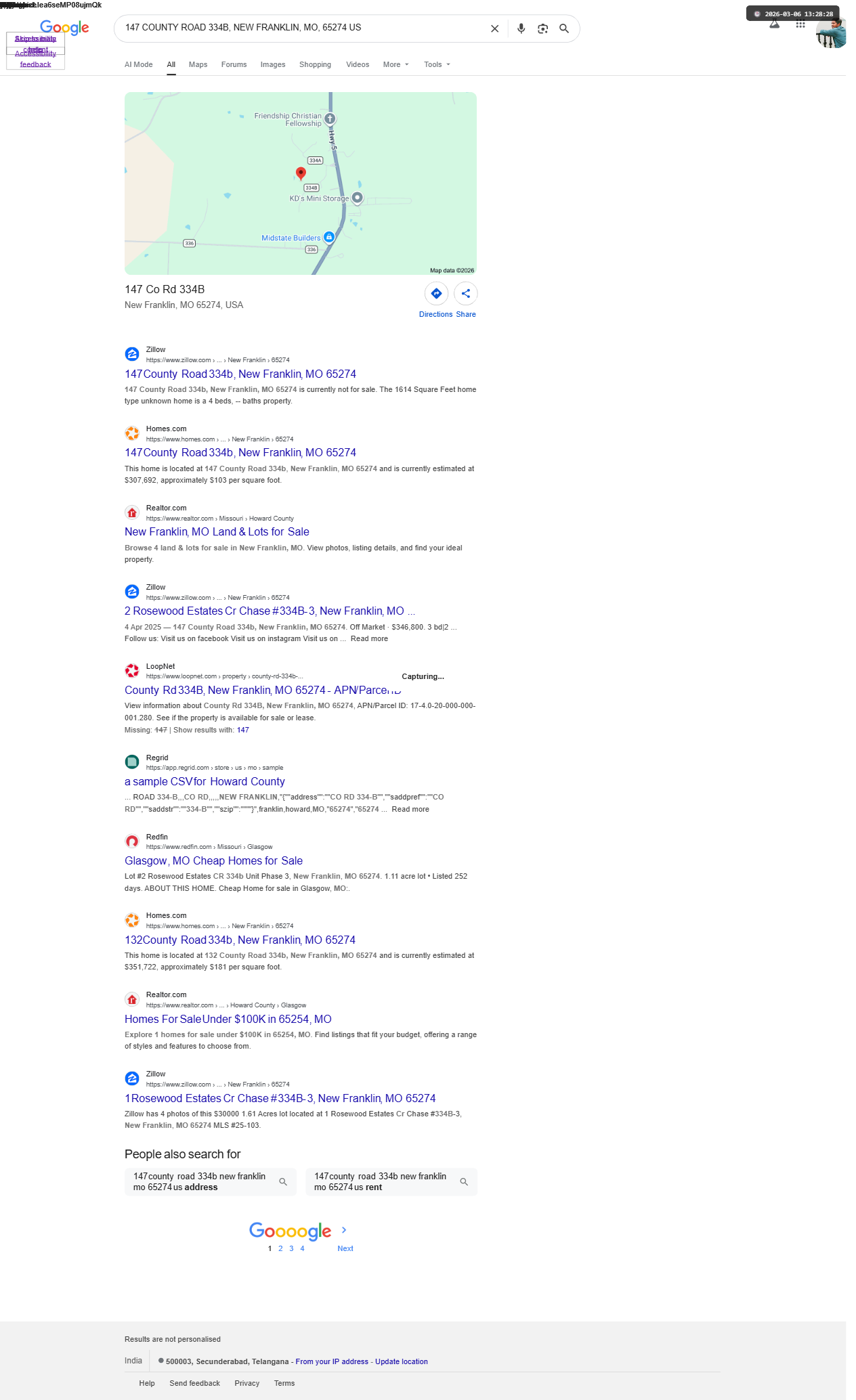The width and height of the screenshot is (856, 1400).
Task: Open 'Glasgow, MO Cheap Homes for Sale'
Action: click(213, 861)
